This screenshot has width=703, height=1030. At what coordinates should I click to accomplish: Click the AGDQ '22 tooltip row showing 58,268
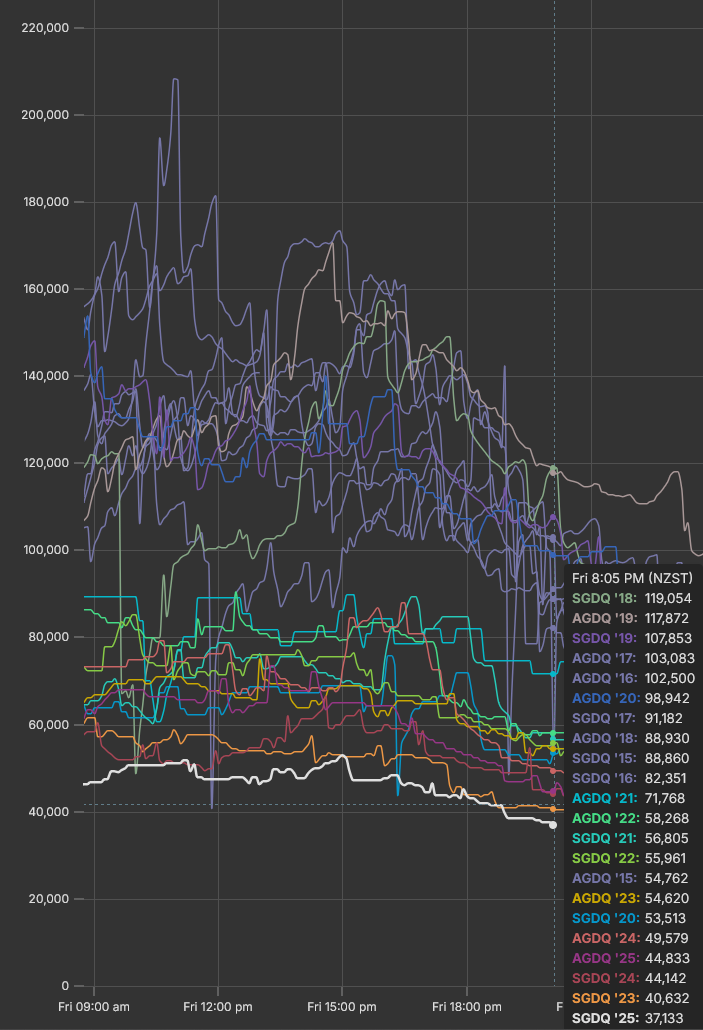[x=631, y=818]
